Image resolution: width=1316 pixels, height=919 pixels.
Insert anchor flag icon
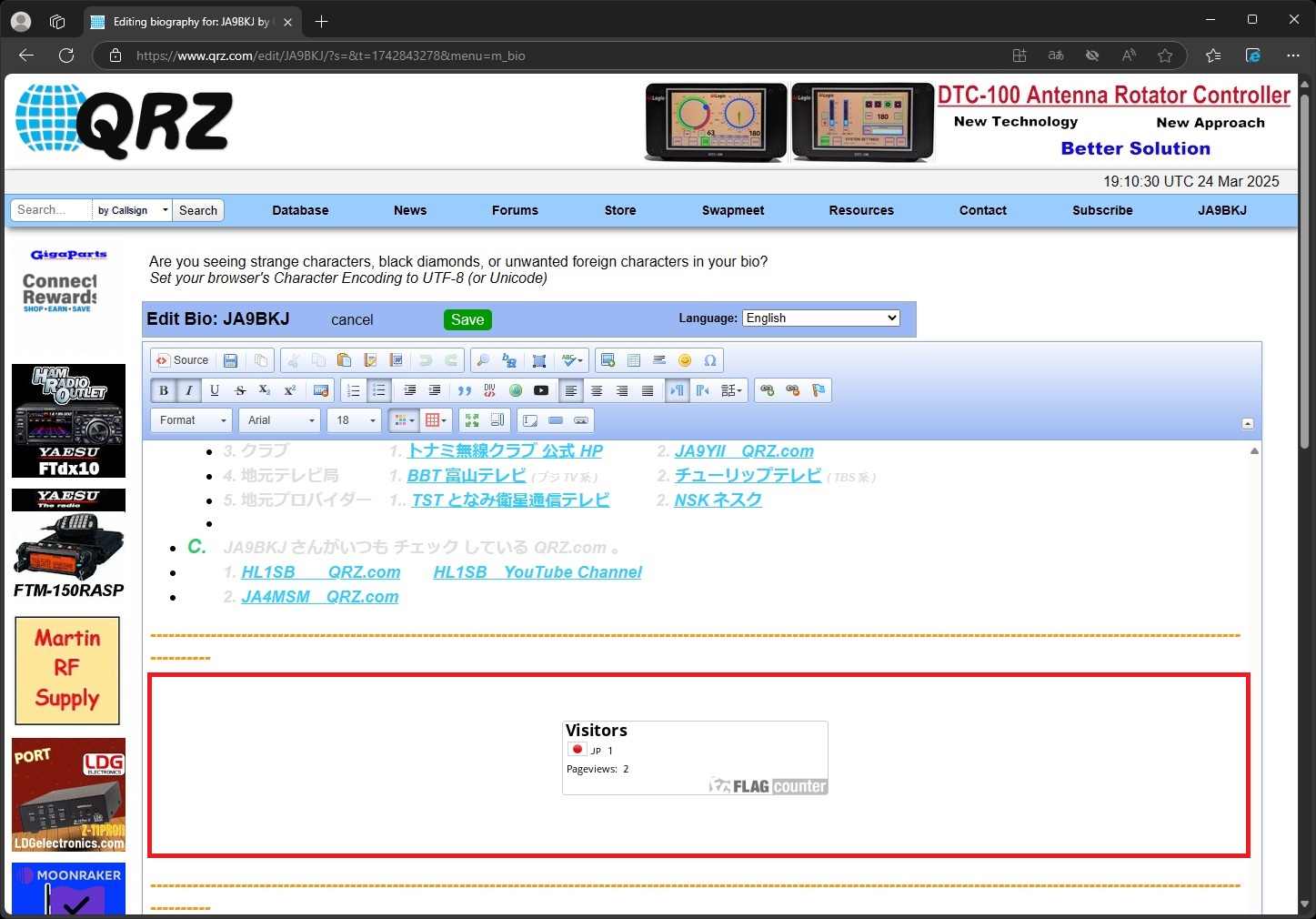[819, 390]
